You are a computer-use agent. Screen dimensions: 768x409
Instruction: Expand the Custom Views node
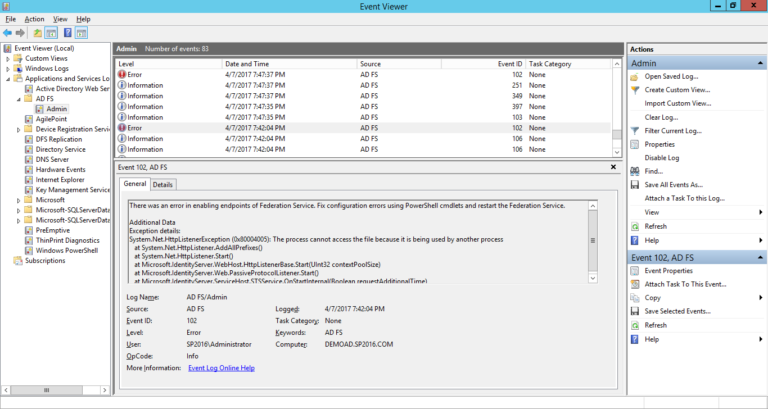(8, 59)
